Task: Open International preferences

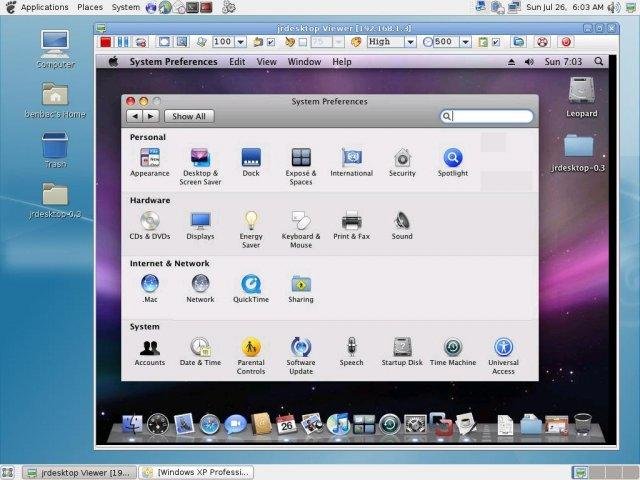Action: point(351,162)
